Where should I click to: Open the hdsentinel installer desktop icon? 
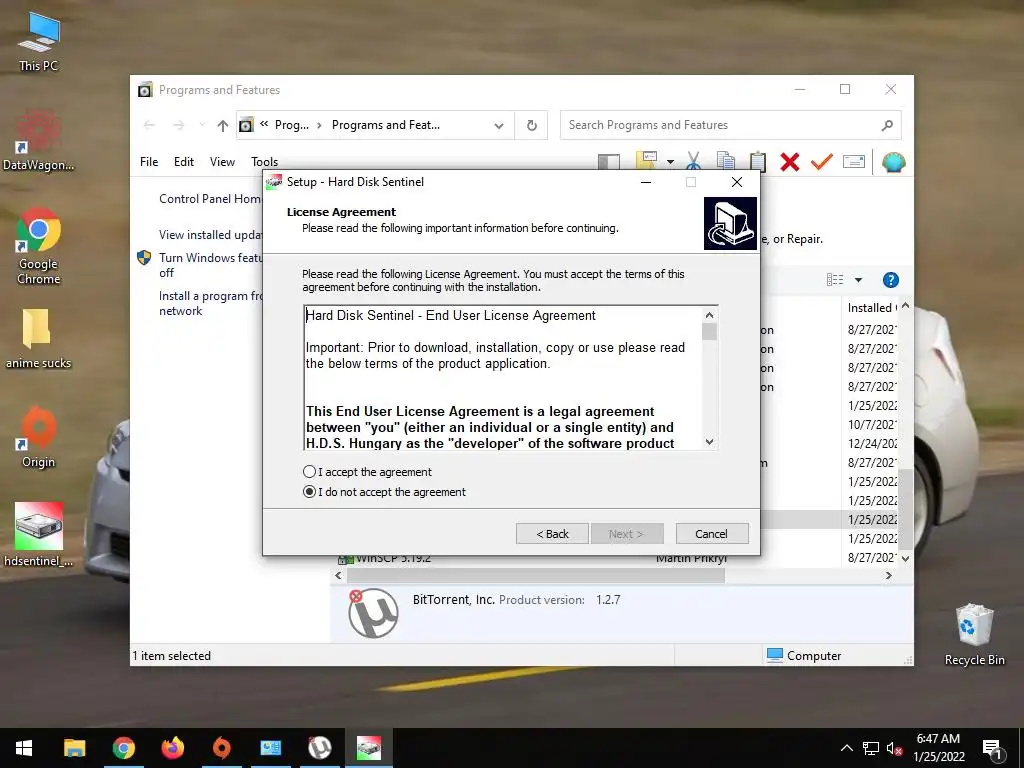pyautogui.click(x=39, y=534)
